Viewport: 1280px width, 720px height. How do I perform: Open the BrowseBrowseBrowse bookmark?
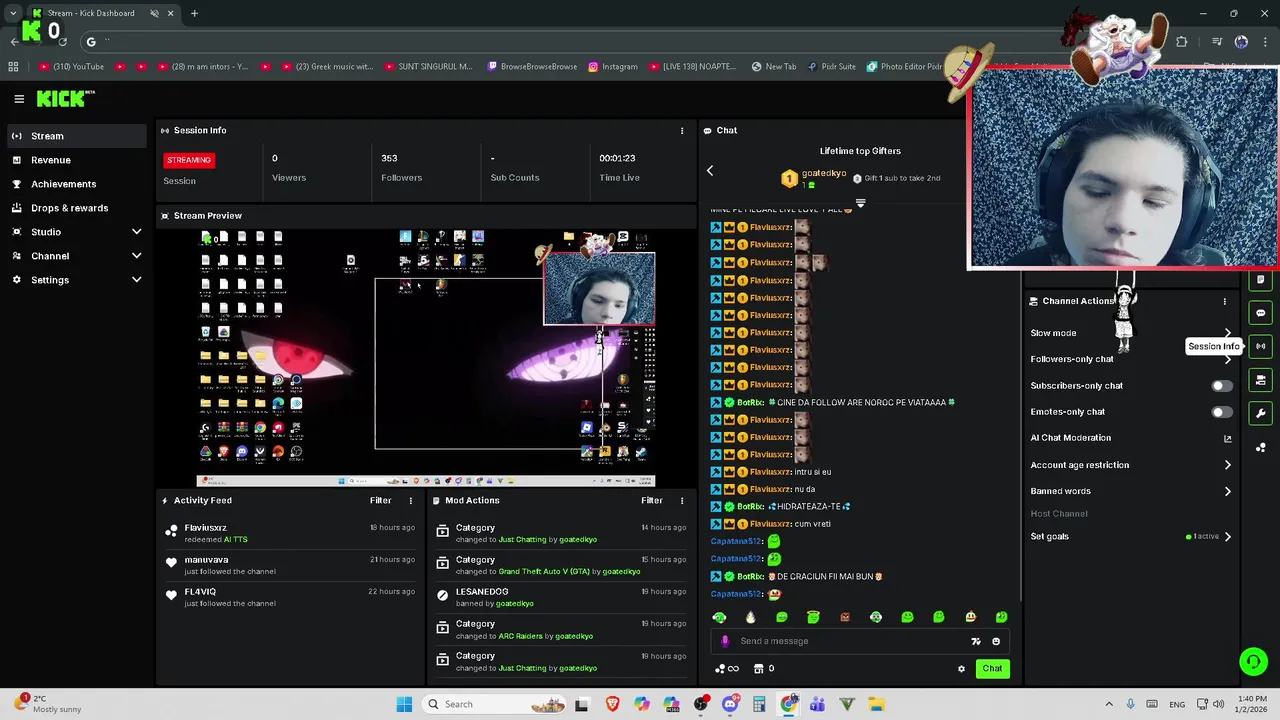point(532,67)
